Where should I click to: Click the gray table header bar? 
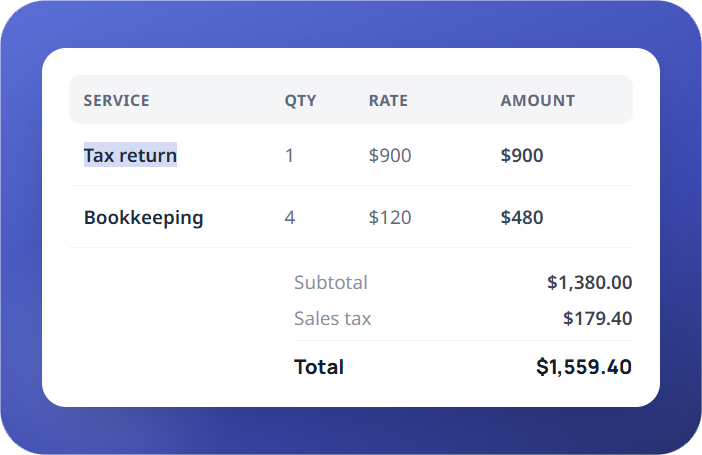(x=351, y=99)
